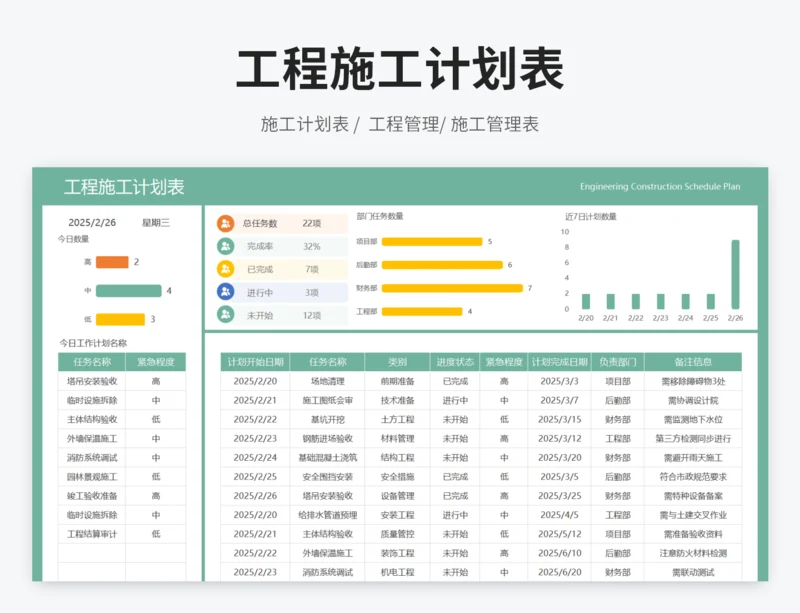Click the 2025/3/15 completion date cell
Image resolution: width=800 pixels, height=613 pixels.
pos(560,420)
